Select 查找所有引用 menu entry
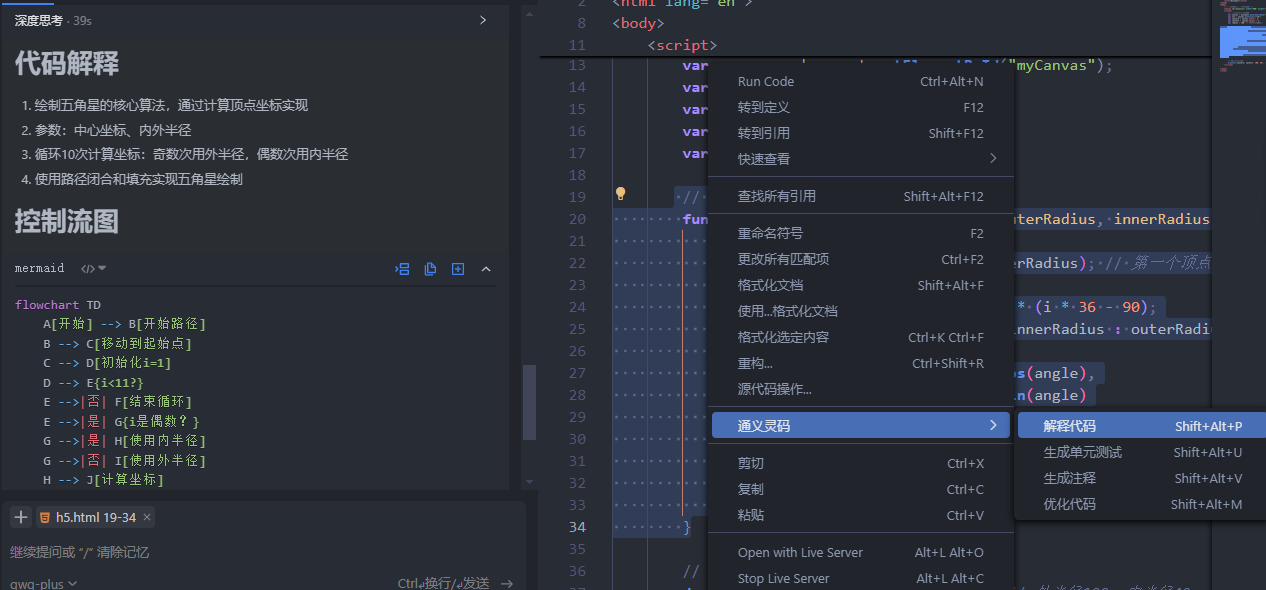 pyautogui.click(x=861, y=196)
